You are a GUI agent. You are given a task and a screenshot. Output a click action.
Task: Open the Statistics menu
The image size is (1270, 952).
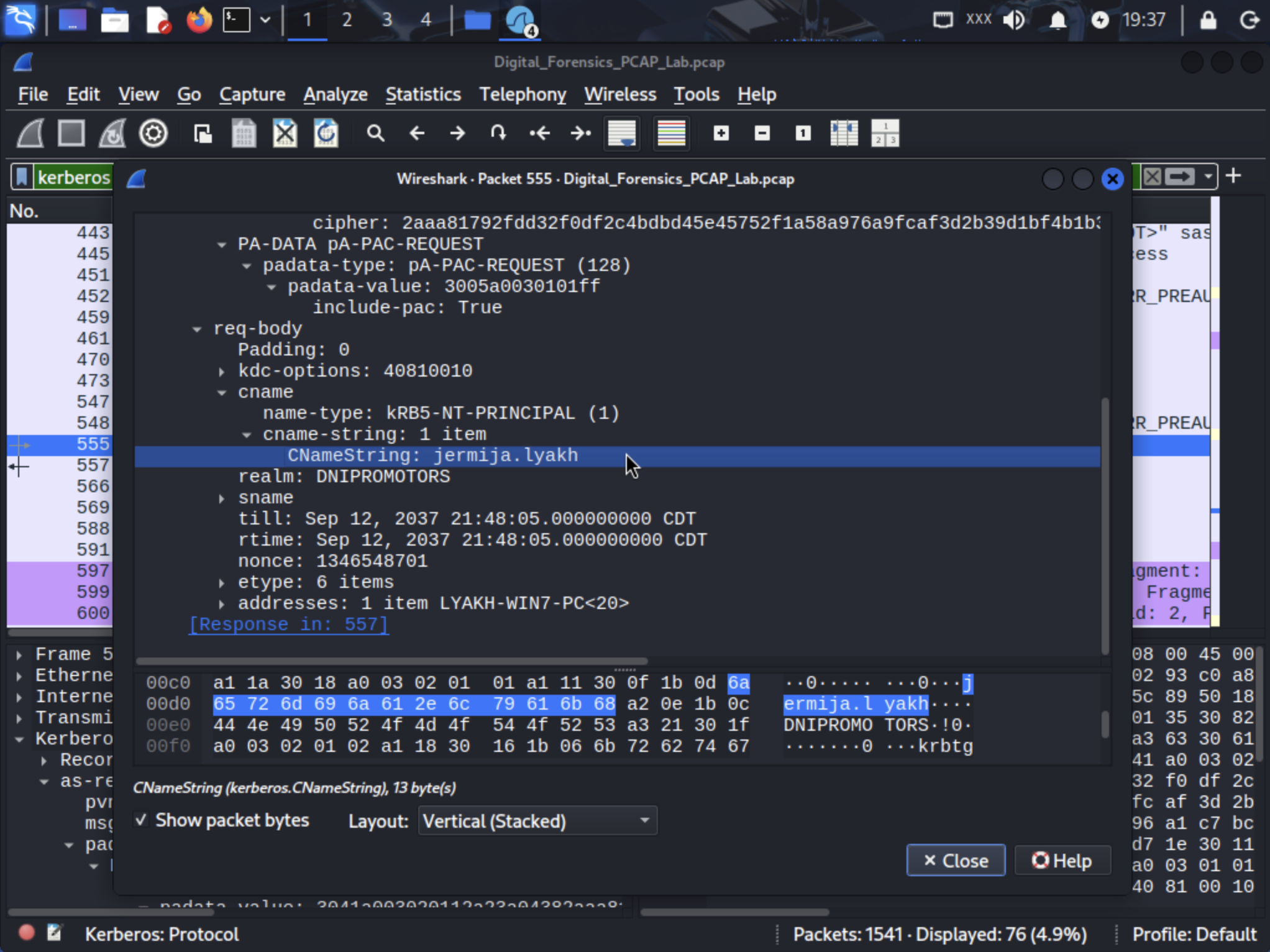(423, 94)
